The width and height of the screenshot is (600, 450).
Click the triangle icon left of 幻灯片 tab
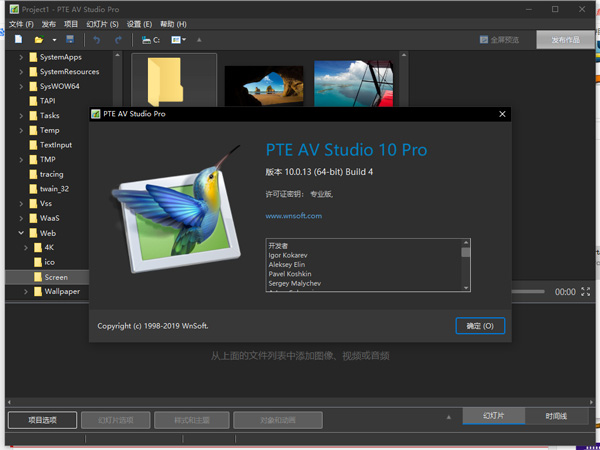pyautogui.click(x=449, y=417)
